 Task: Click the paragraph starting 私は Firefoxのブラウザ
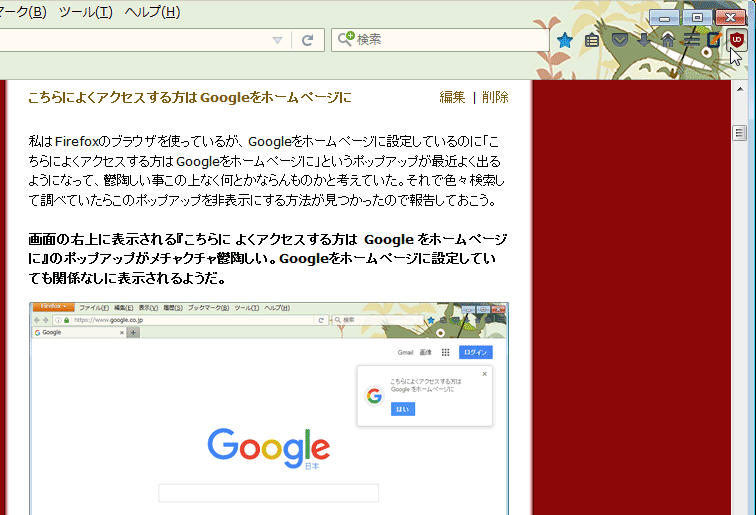[x=266, y=171]
